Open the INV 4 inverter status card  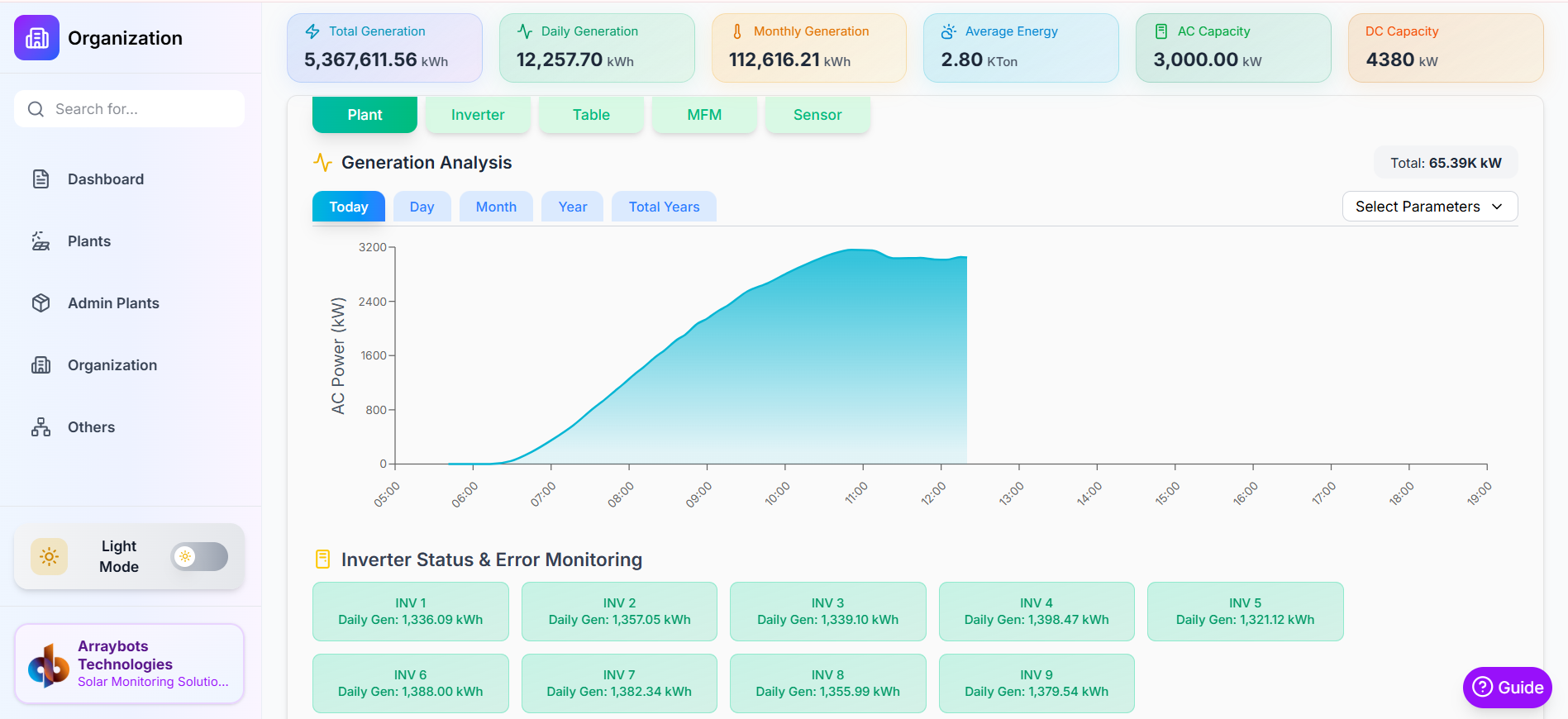1037,612
